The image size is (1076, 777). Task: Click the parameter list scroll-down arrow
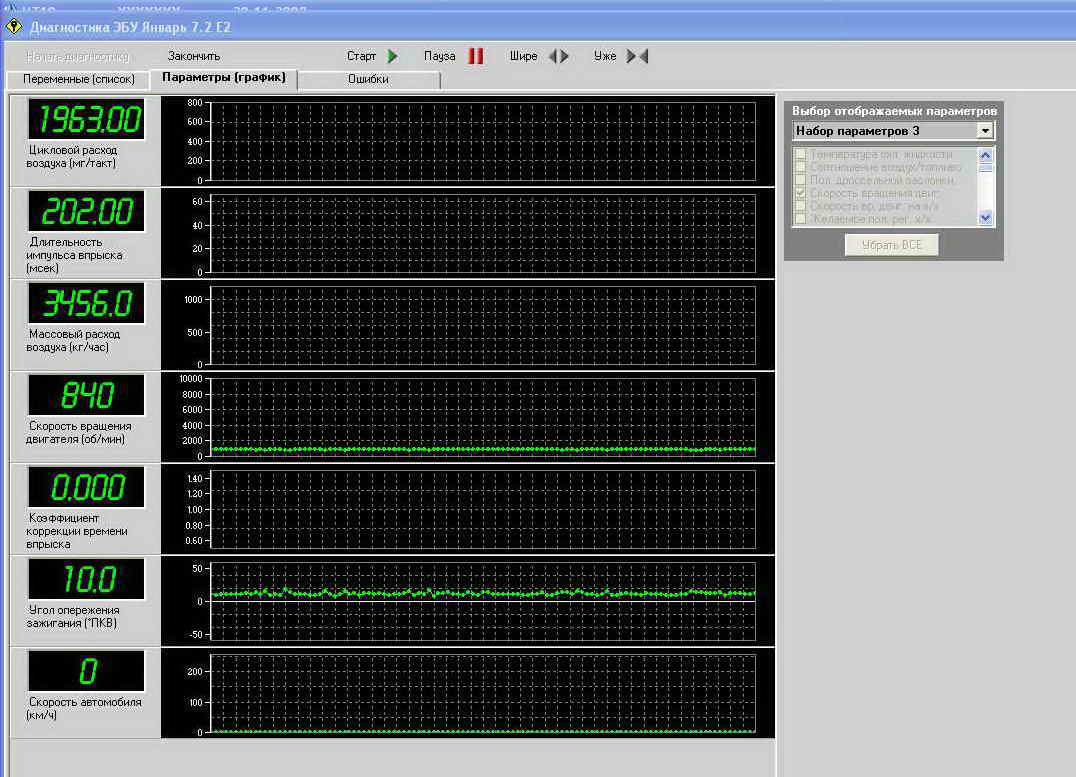tap(985, 218)
